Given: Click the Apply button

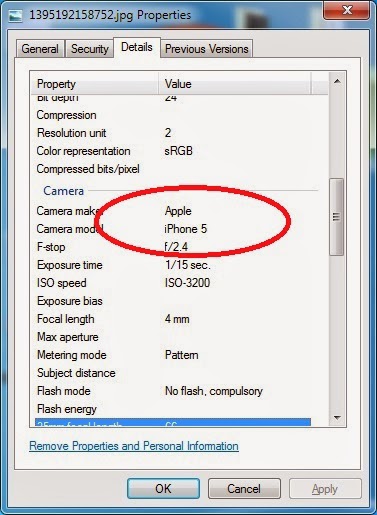Looking at the screenshot, I should point(325,489).
